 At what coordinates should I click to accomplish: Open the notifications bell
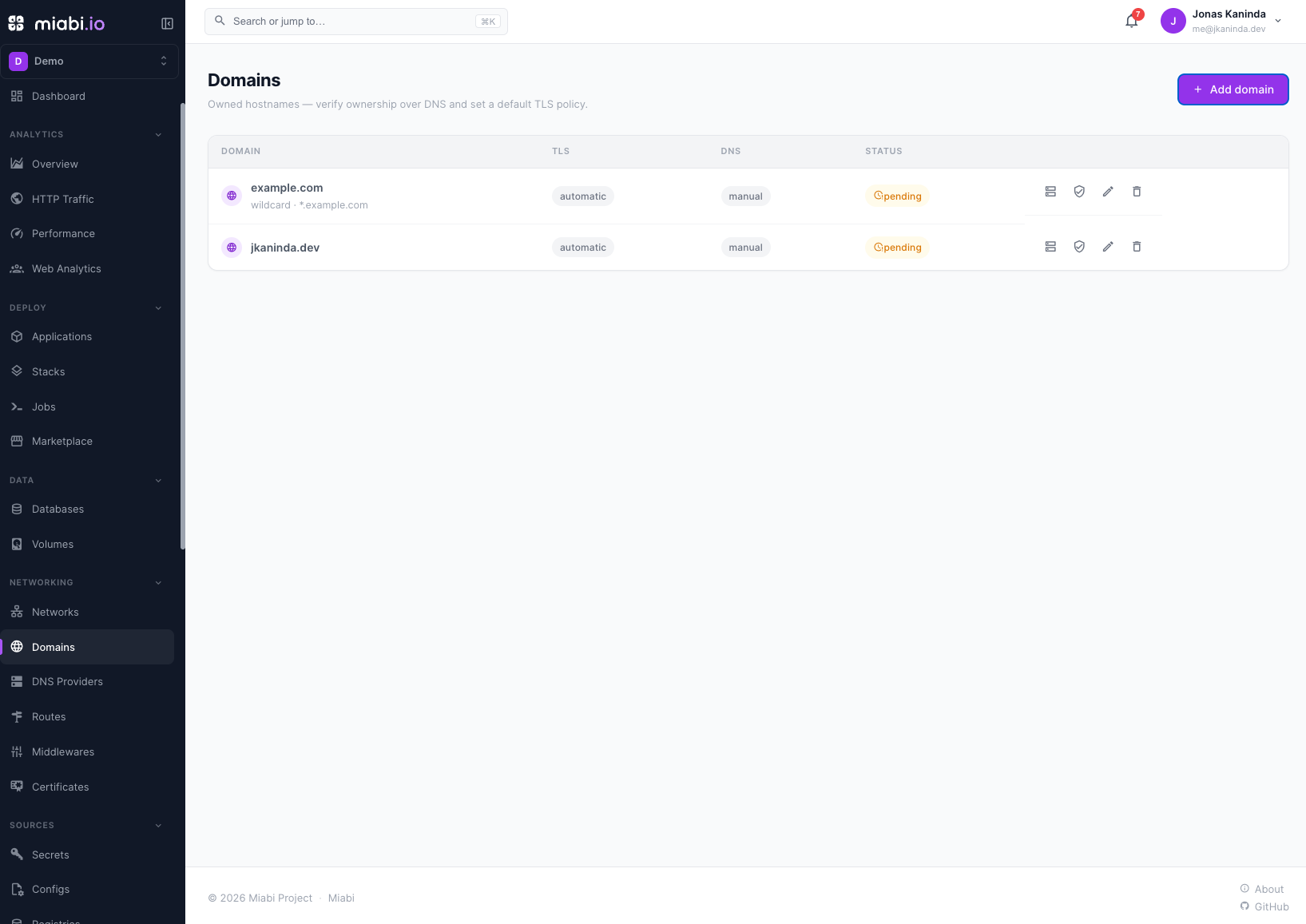click(x=1132, y=22)
